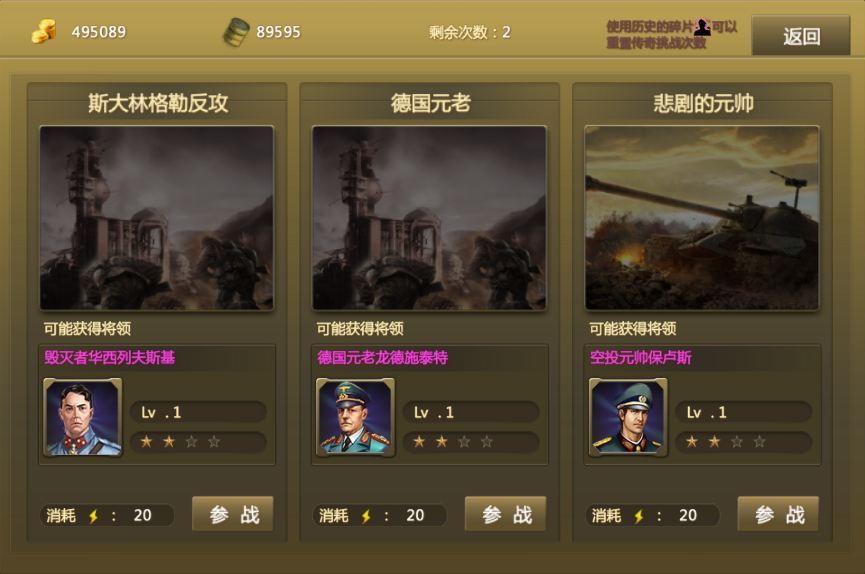Click energy lightning icon in third card
This screenshot has width=865, height=574.
tap(639, 516)
